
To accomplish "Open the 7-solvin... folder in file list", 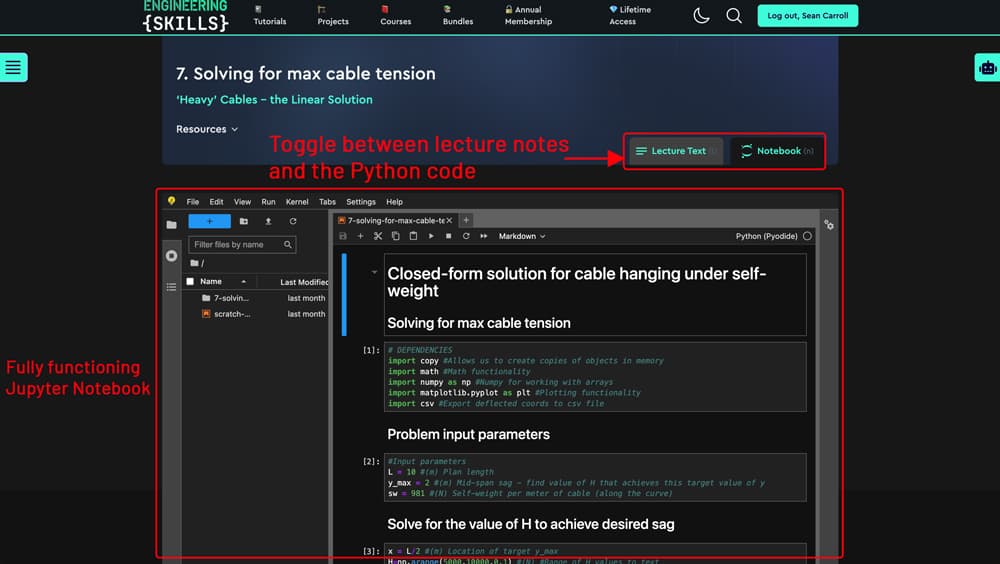I will pos(255,298).
